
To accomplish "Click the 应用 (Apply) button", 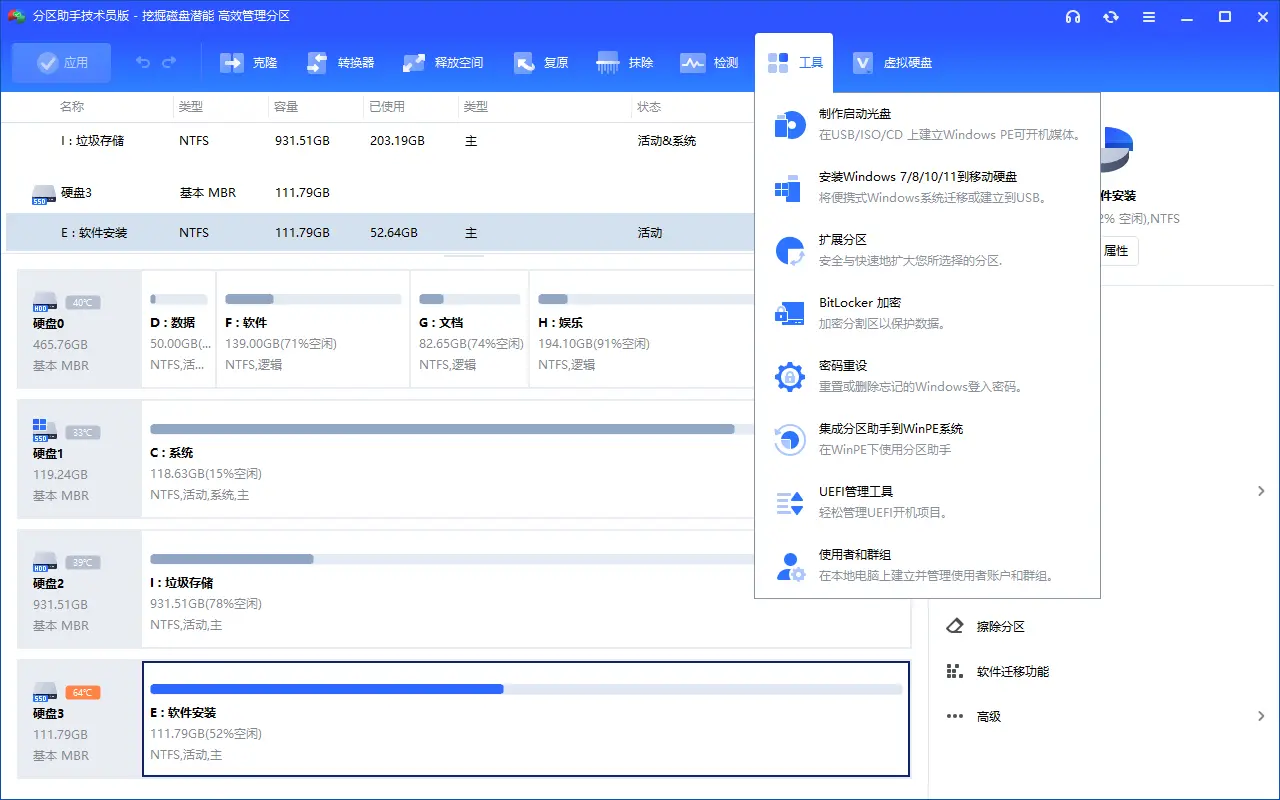I will pos(62,63).
